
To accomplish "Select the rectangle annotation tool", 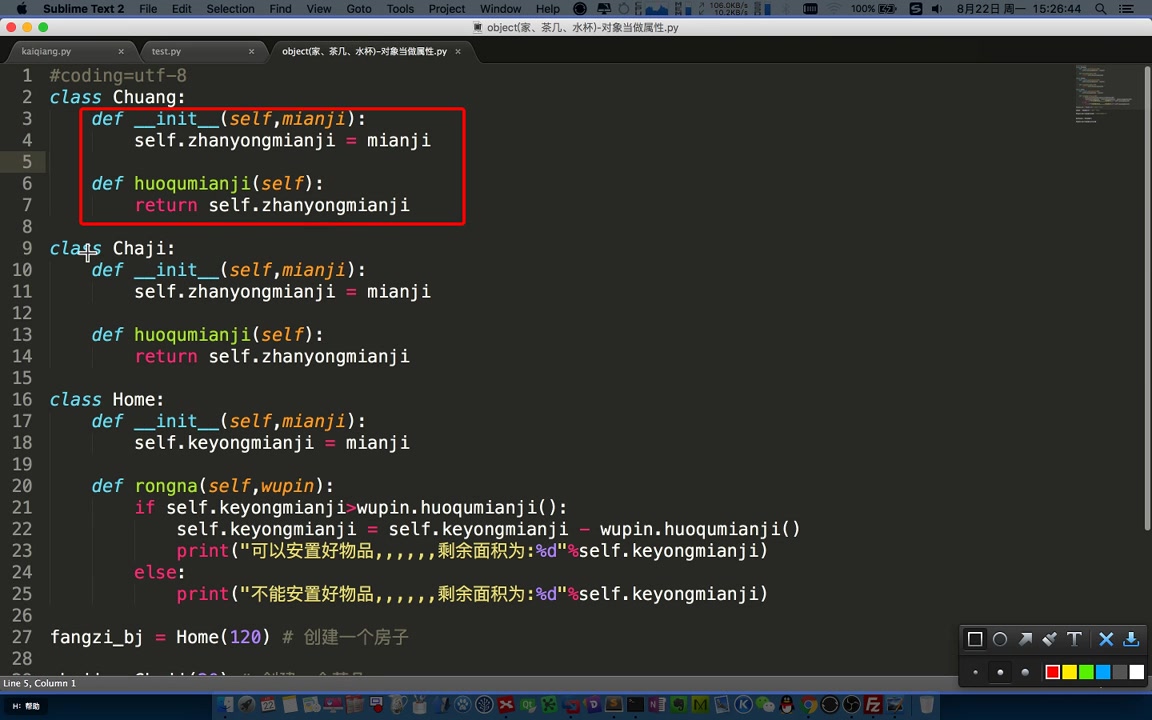I will click(974, 639).
